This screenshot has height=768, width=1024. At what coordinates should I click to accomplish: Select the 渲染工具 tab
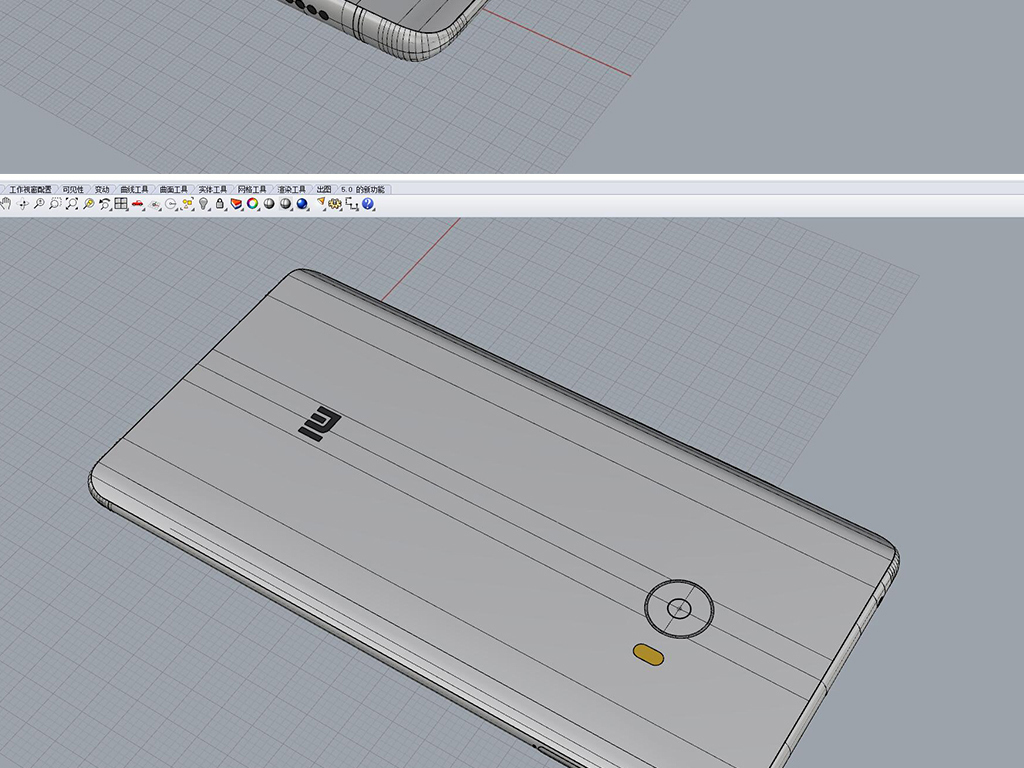(291, 189)
